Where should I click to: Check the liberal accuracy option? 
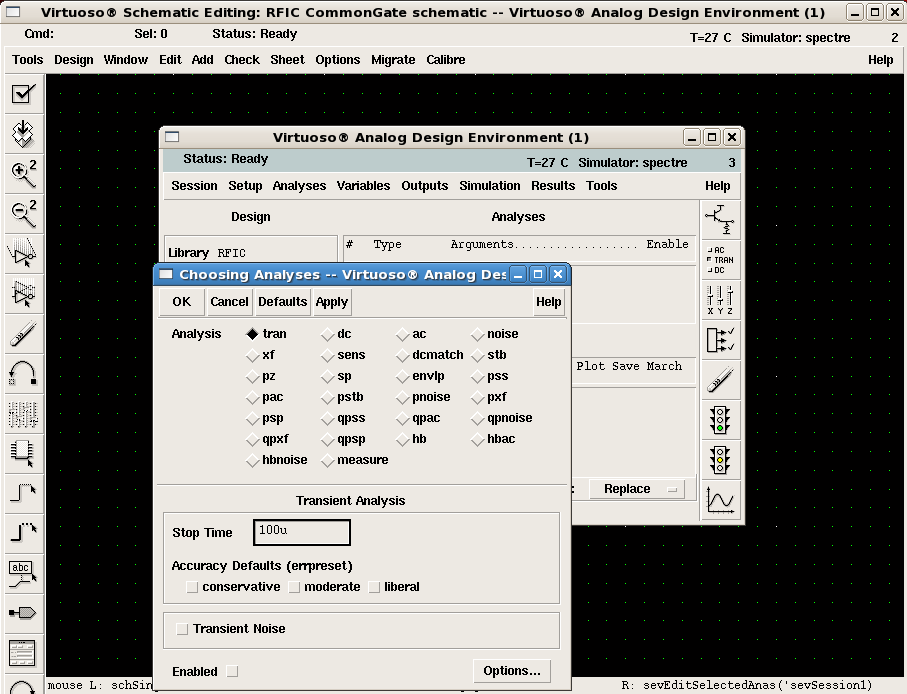pyautogui.click(x=374, y=587)
